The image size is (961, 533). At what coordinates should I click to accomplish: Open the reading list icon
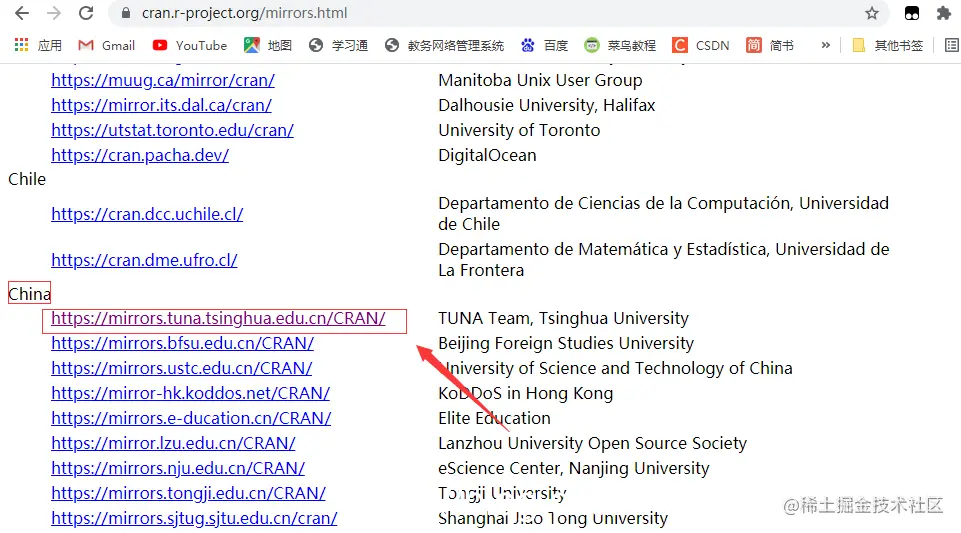(x=952, y=45)
